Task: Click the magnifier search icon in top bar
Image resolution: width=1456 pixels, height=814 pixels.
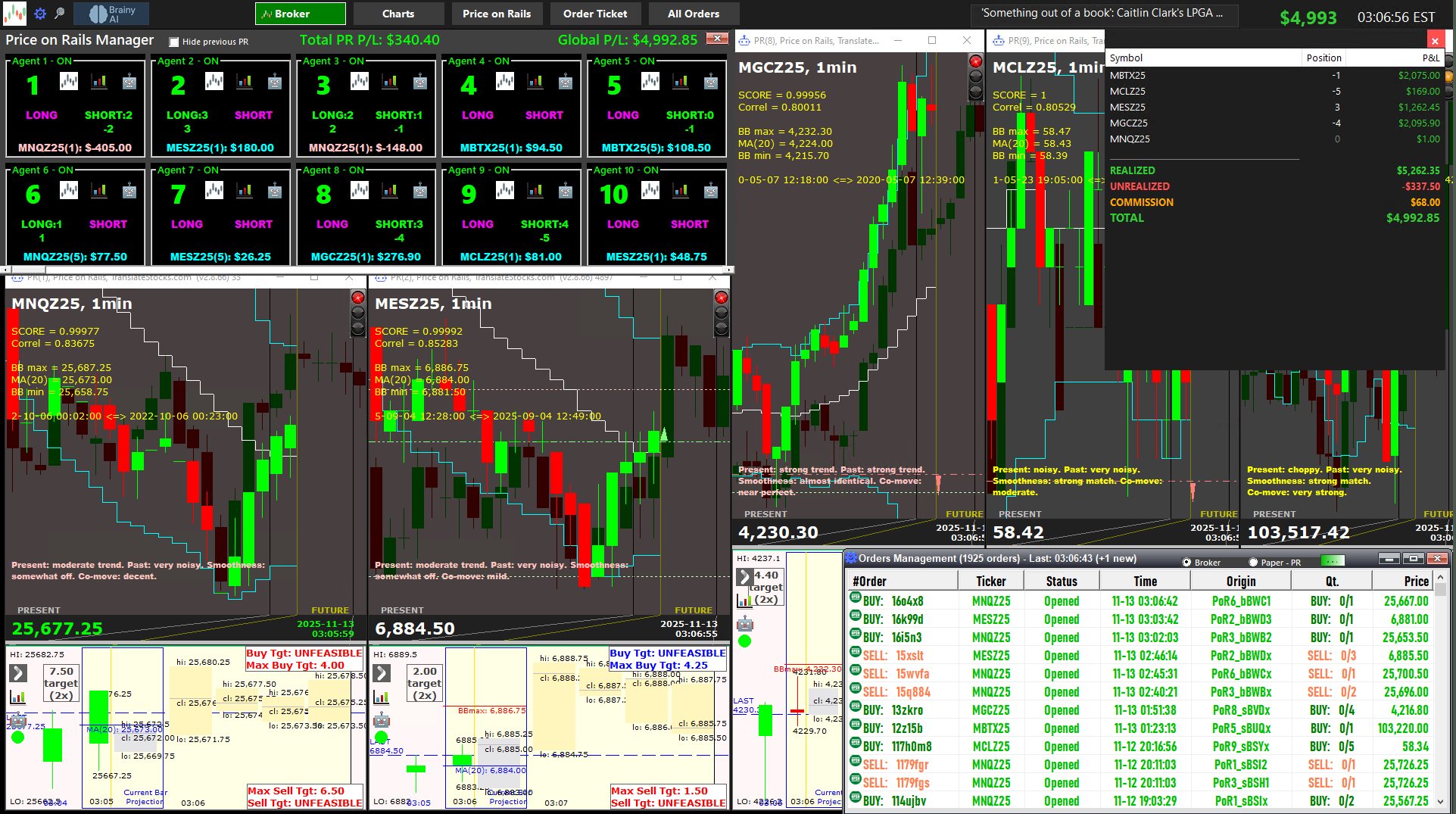Action: pyautogui.click(x=60, y=14)
